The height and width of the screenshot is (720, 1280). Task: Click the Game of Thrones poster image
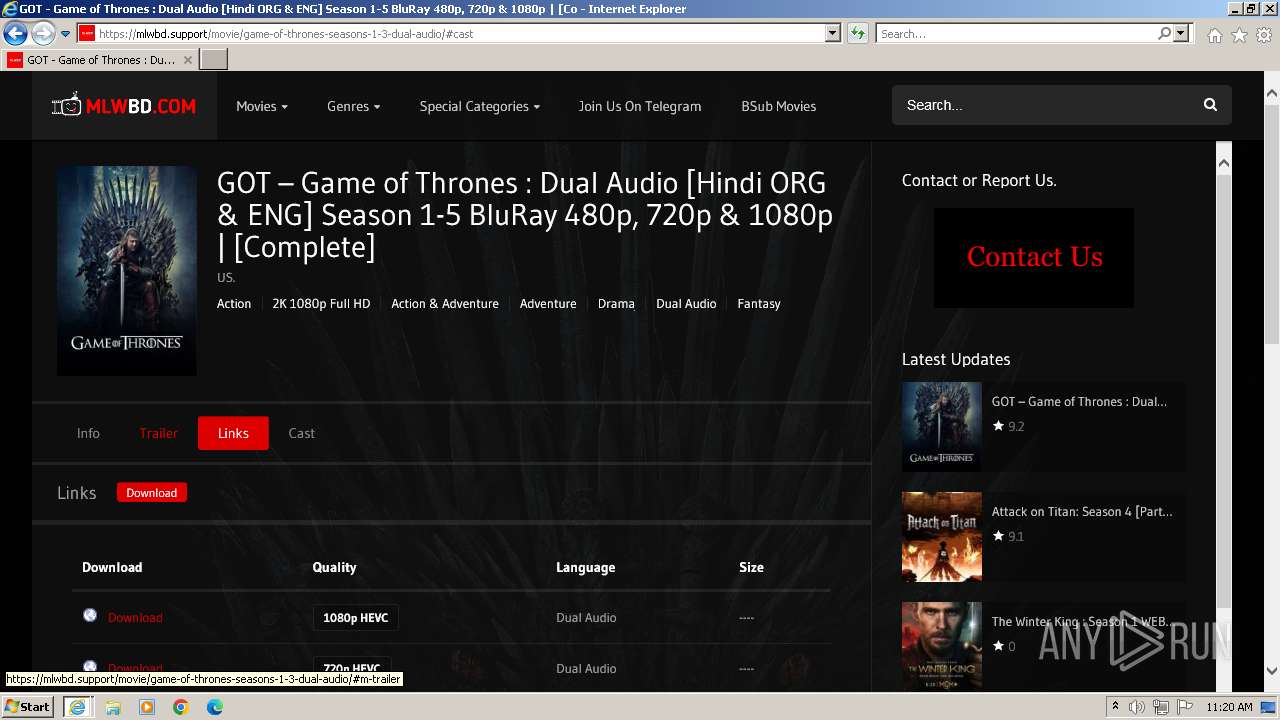click(127, 271)
